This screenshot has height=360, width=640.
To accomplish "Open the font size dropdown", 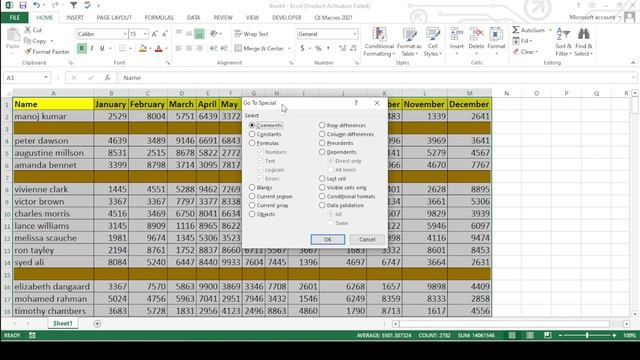I will point(145,34).
